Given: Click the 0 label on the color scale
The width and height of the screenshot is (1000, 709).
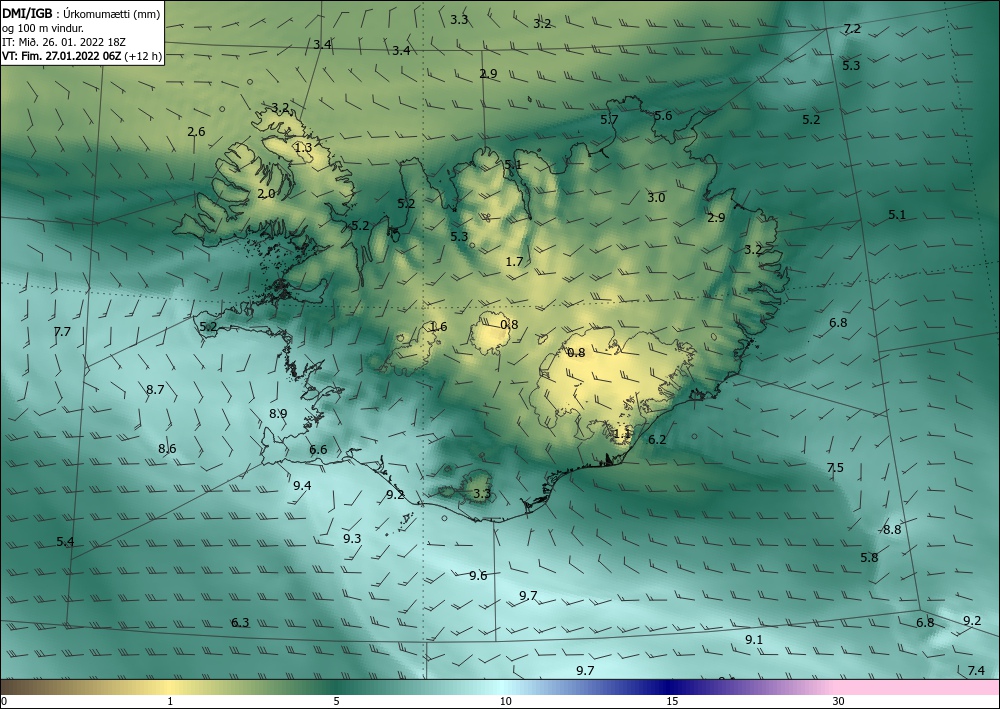Looking at the screenshot, I should coord(4,701).
